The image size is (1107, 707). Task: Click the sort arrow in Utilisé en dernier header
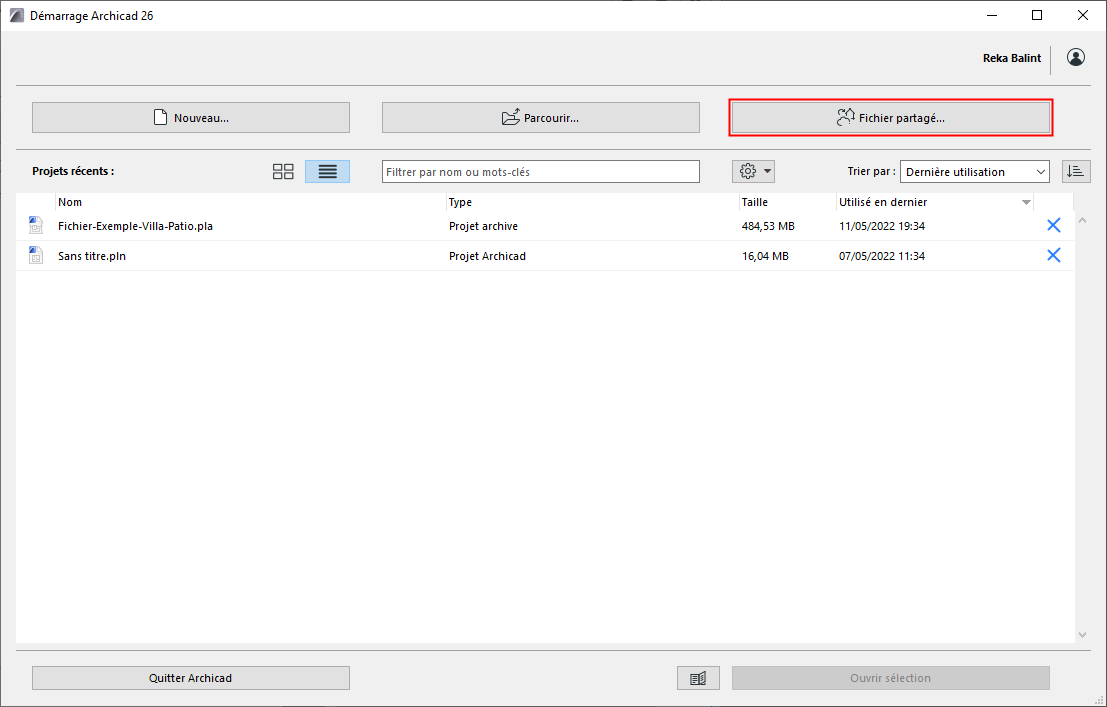click(x=1027, y=203)
